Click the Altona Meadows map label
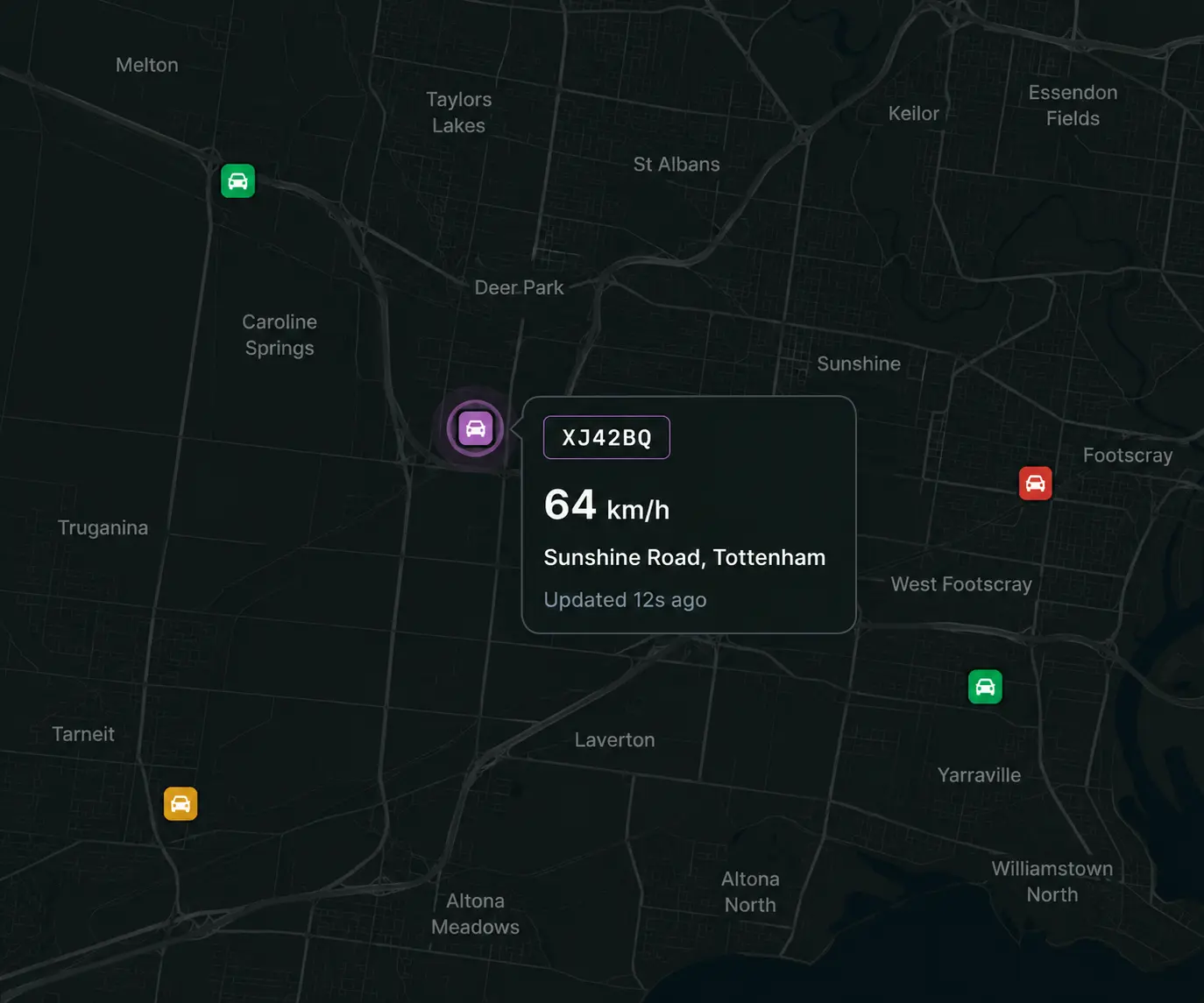 (475, 914)
